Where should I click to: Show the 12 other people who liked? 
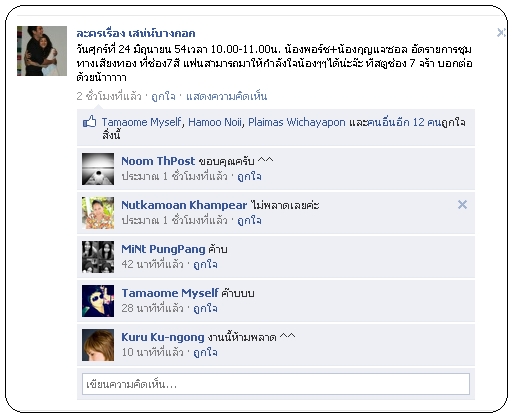[412, 122]
